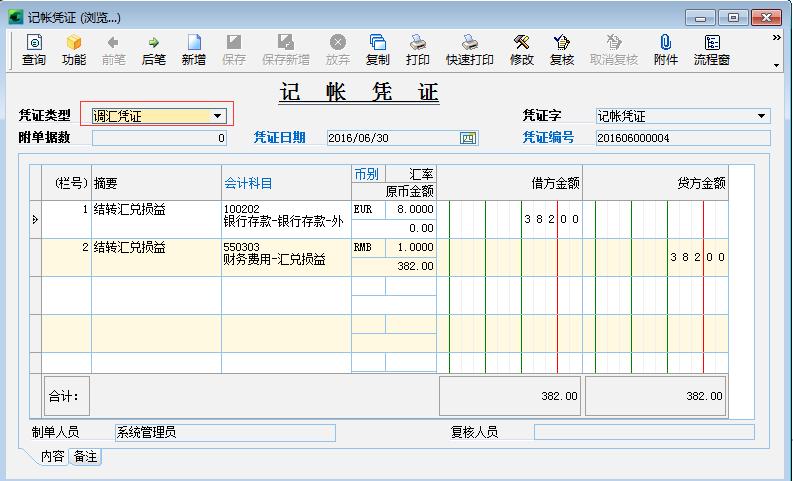793x481 pixels.
Task: Open the 功能 function toolbar icon
Action: click(74, 50)
